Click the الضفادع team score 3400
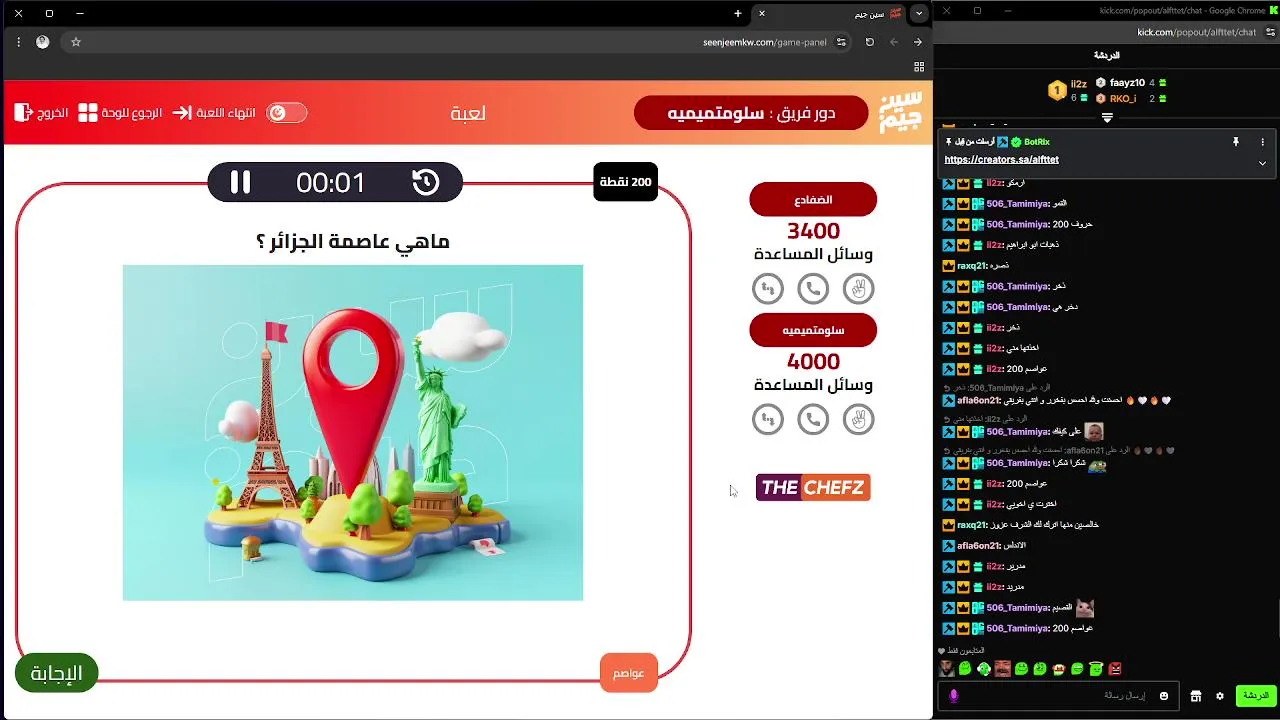Image resolution: width=1280 pixels, height=720 pixels. coord(813,232)
